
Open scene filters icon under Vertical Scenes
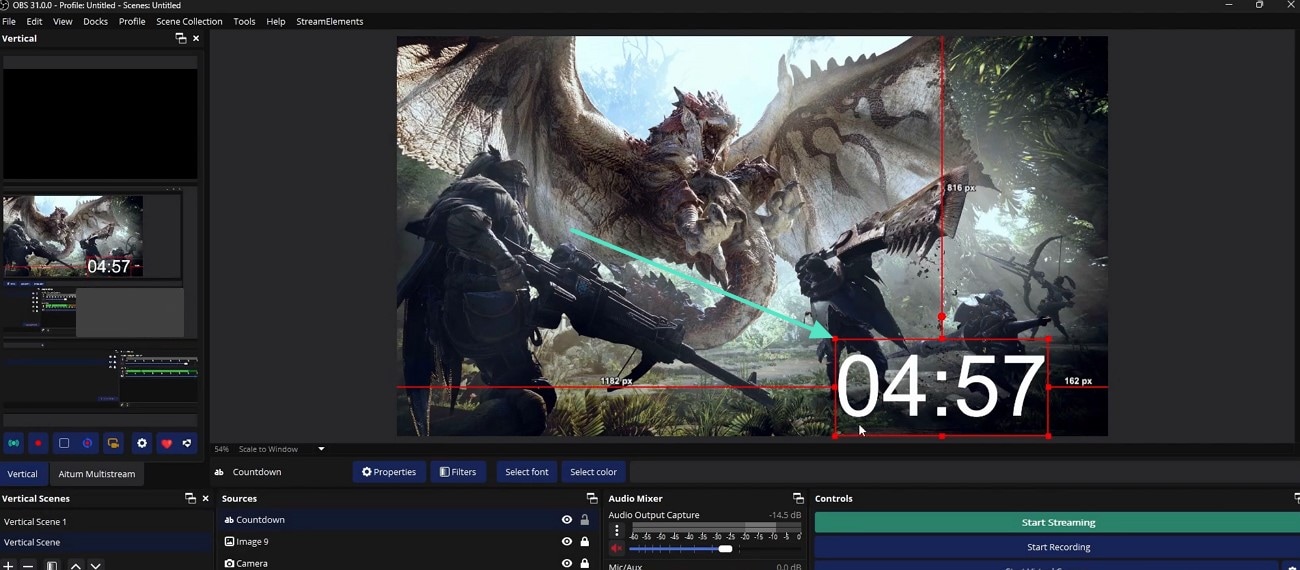point(52,566)
